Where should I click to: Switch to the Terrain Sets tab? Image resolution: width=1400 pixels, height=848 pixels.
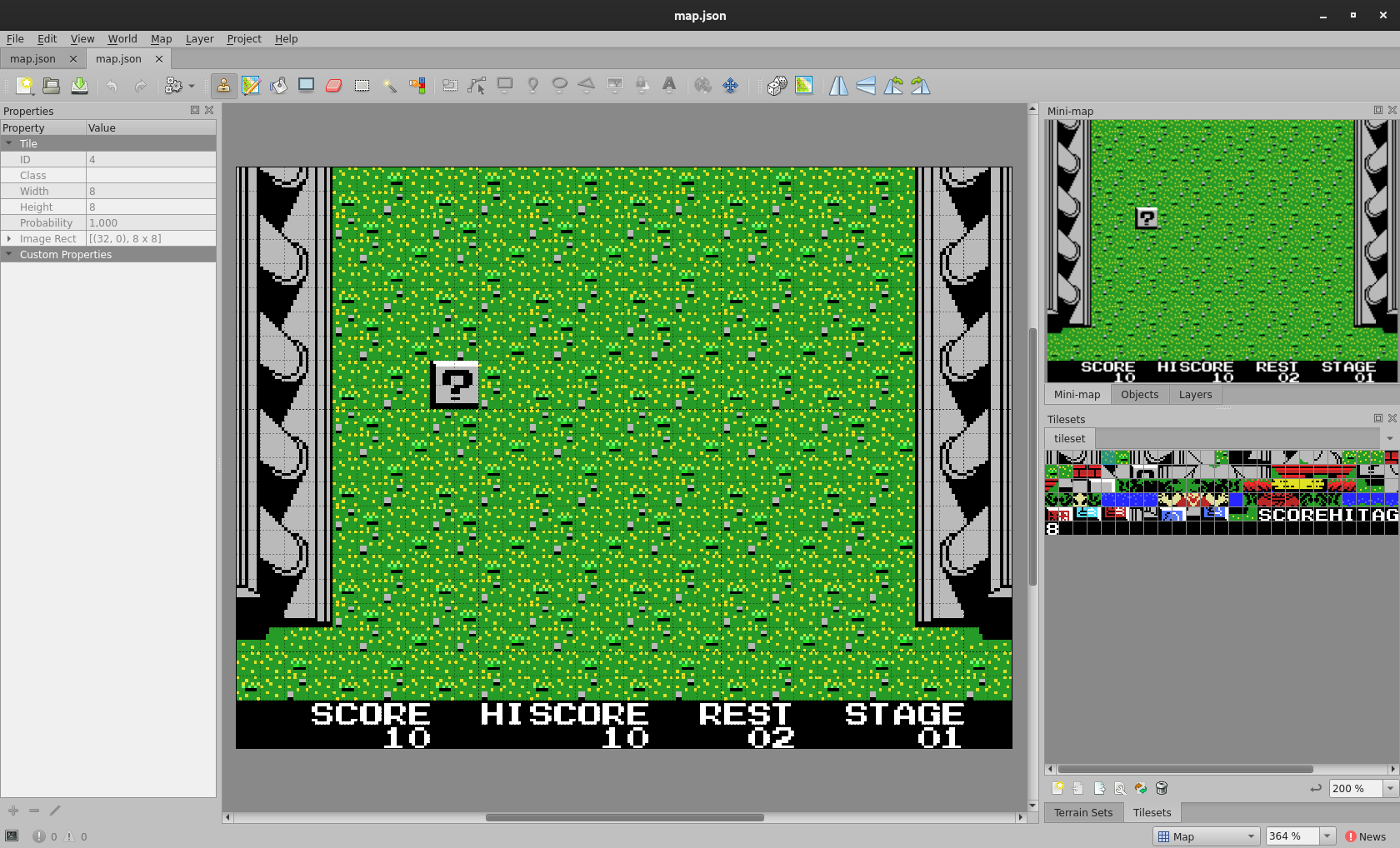click(x=1082, y=813)
